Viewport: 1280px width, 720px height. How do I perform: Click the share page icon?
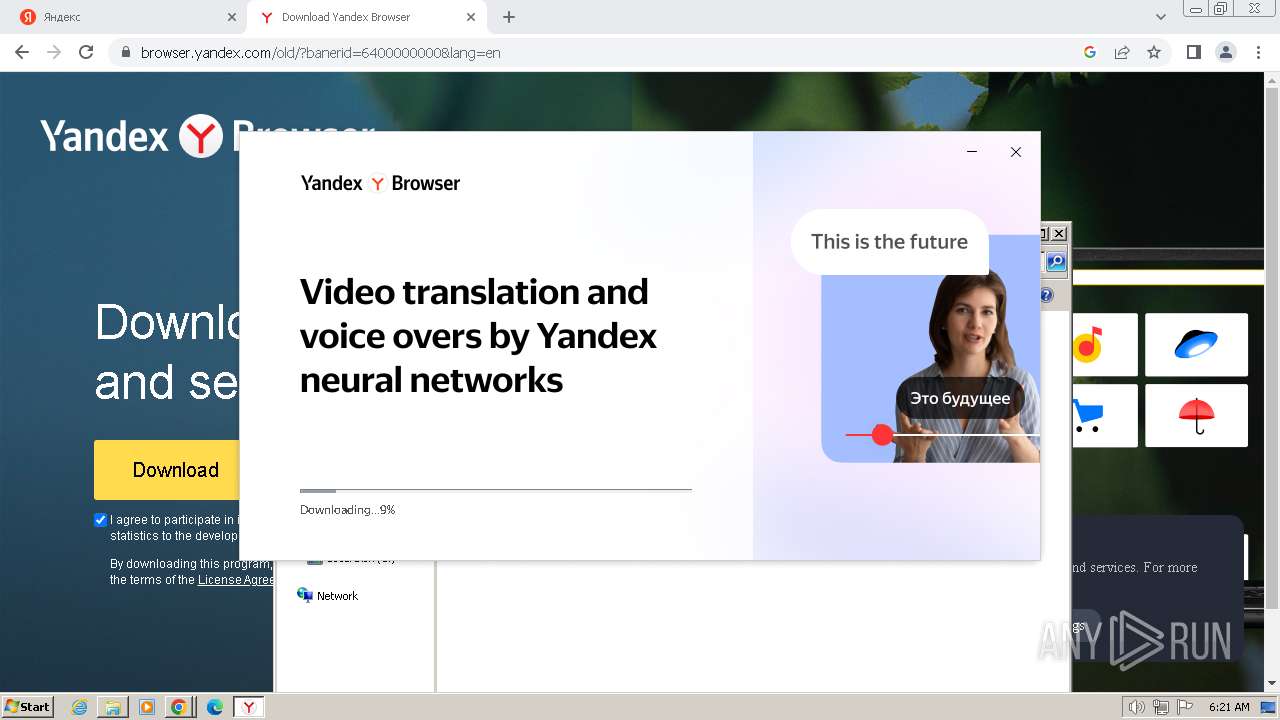coord(1122,52)
